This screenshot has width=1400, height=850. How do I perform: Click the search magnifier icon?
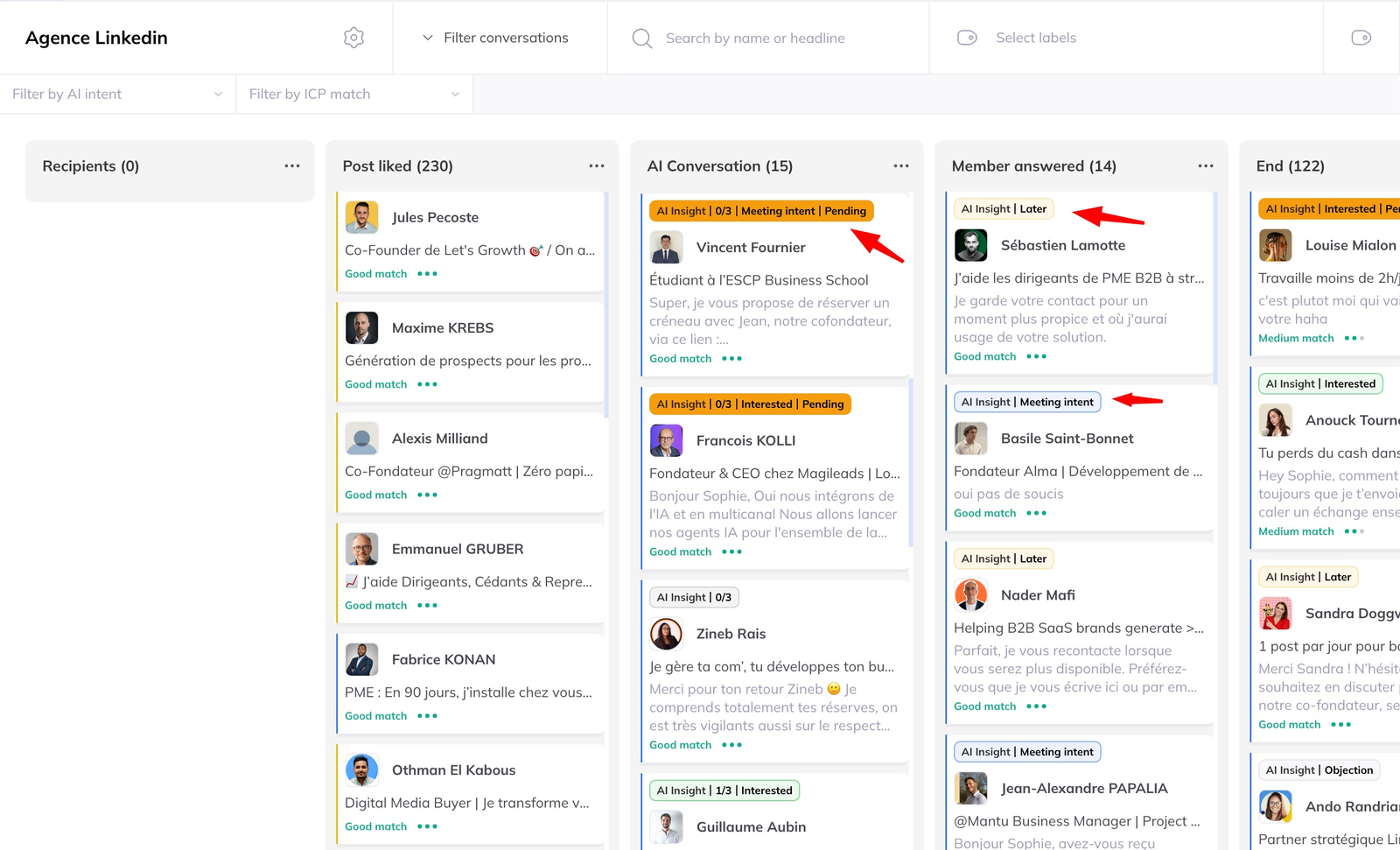(642, 39)
